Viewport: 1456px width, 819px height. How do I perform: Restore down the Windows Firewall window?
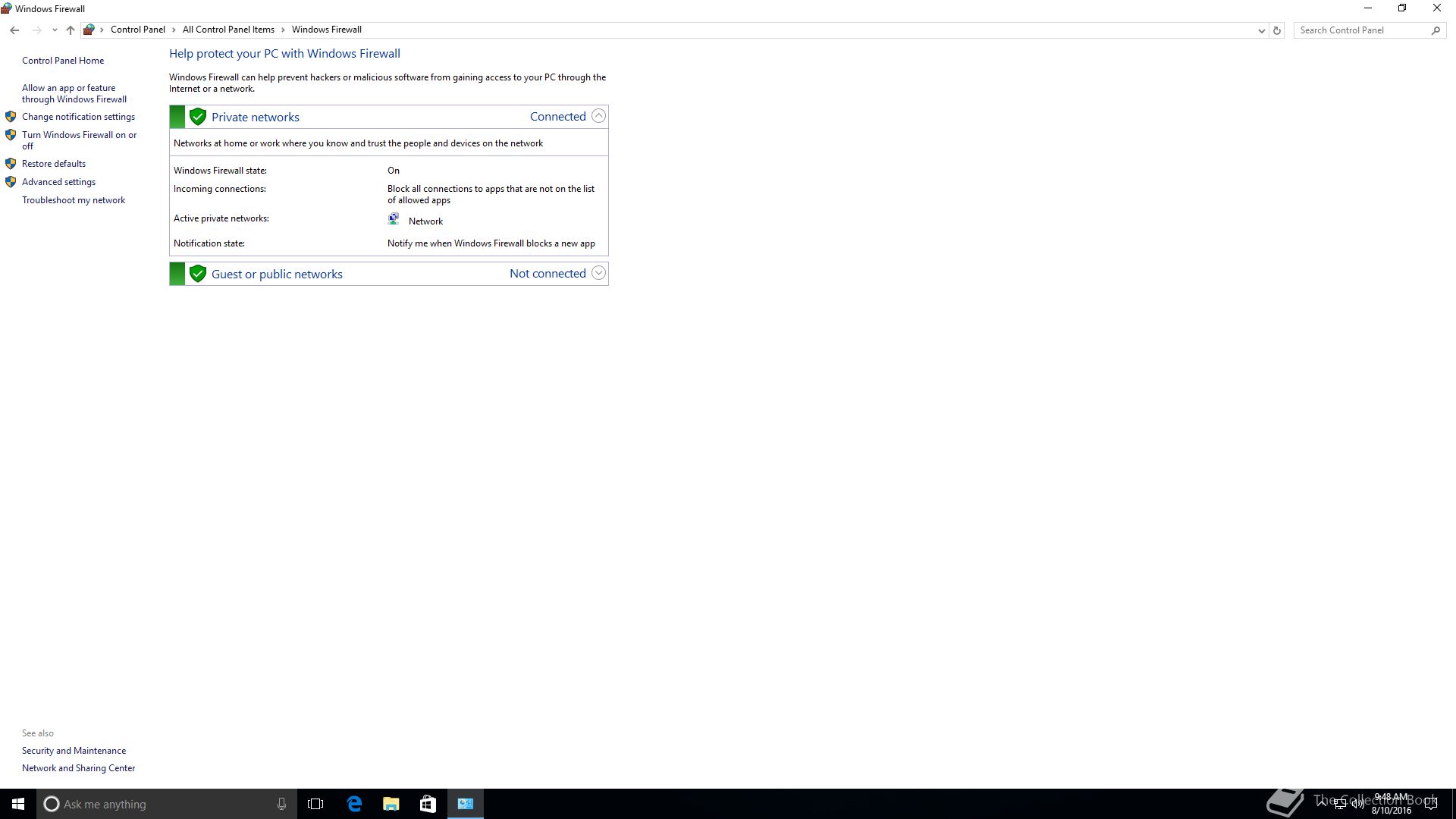pos(1402,8)
